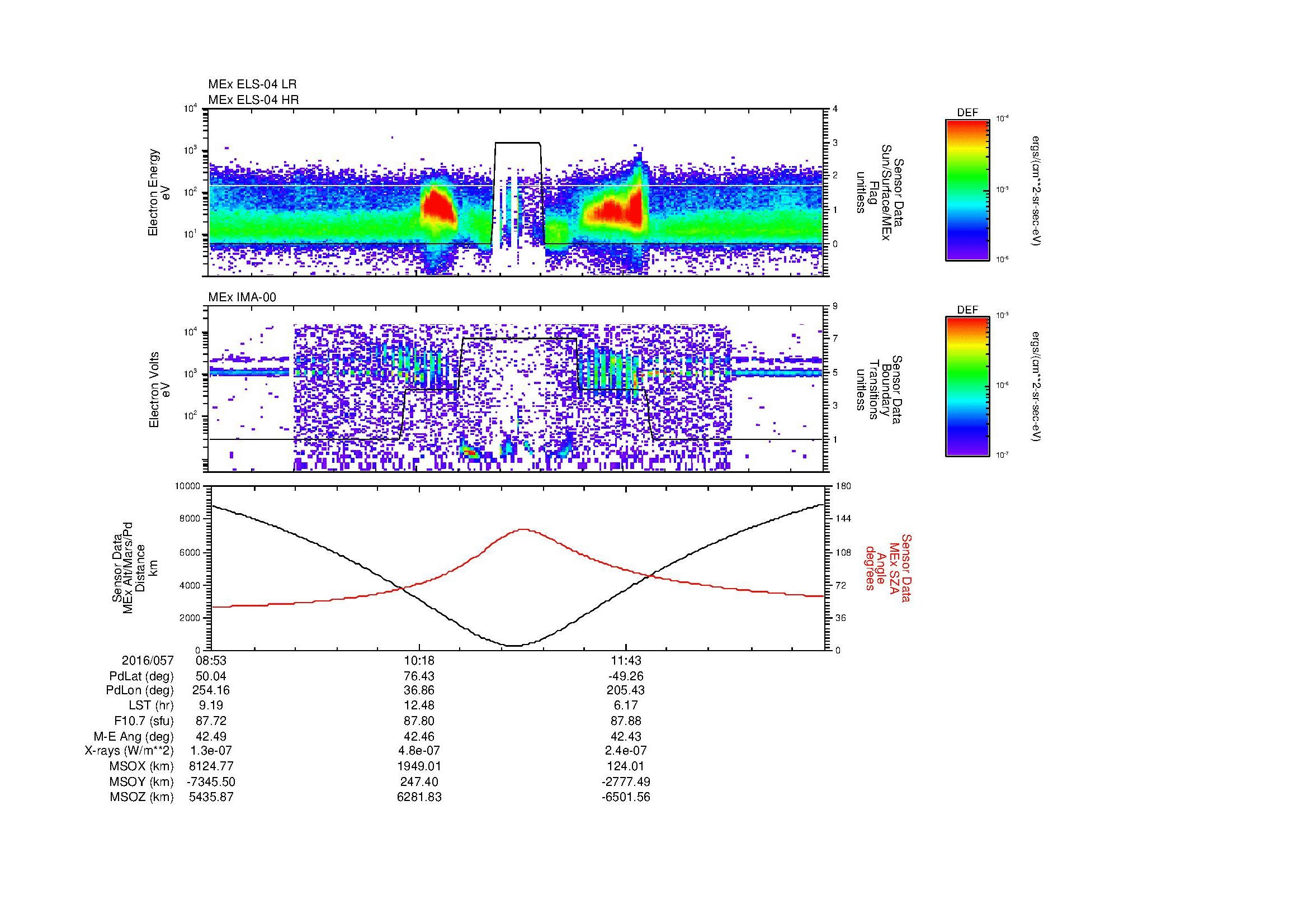1308x924 pixels.
Task: Click MSOX value 1949.01
Action: click(419, 766)
